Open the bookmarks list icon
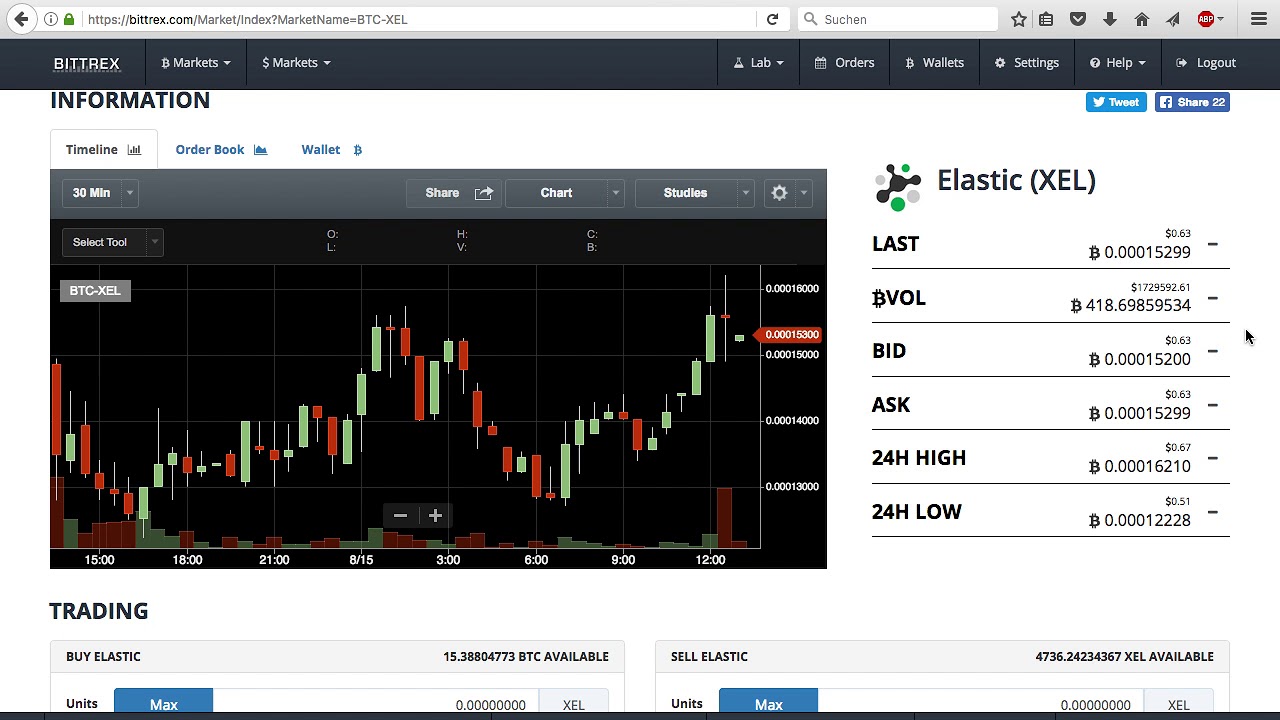This screenshot has width=1280, height=720. coord(1046,19)
